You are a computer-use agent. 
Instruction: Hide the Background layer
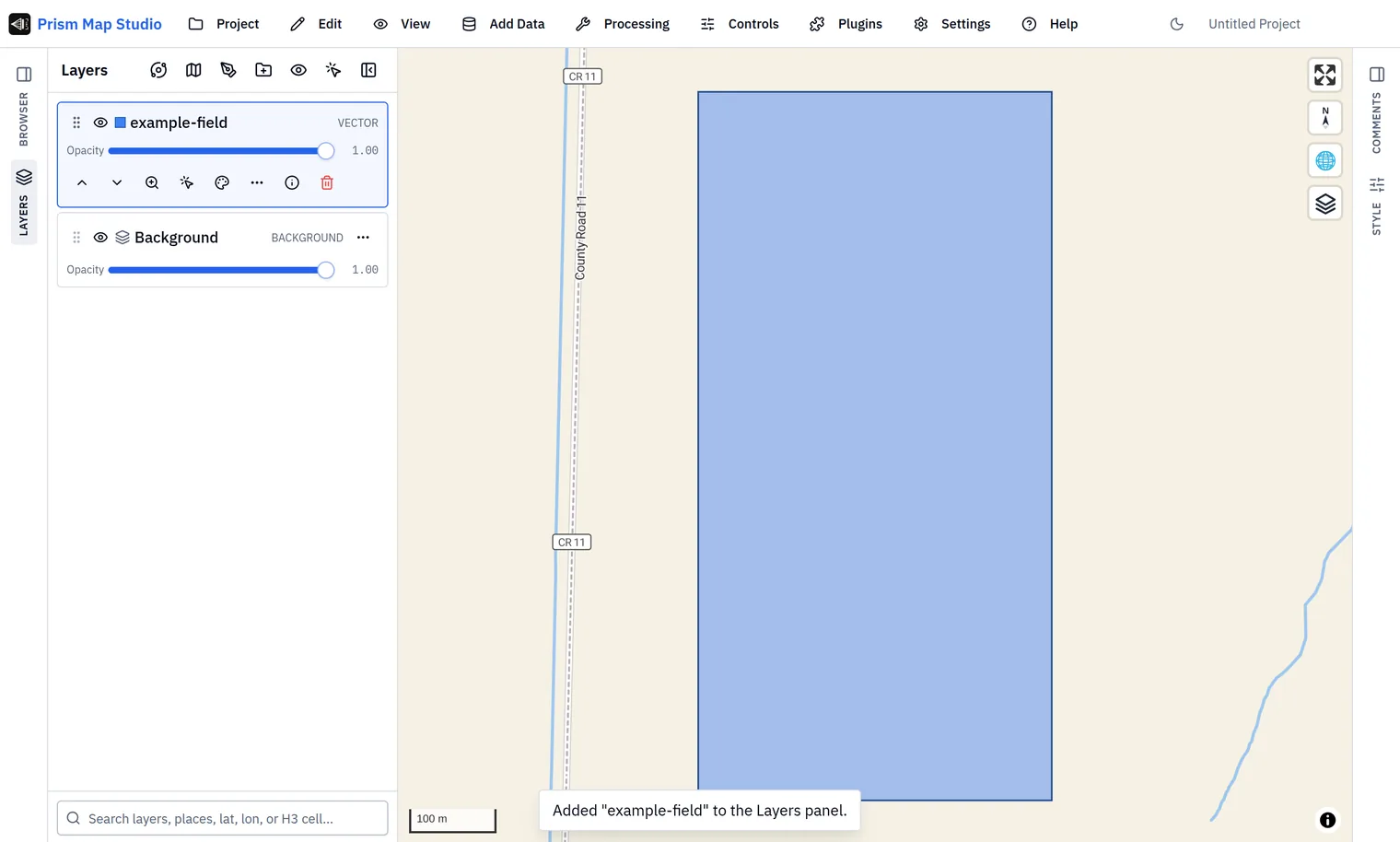tap(100, 238)
